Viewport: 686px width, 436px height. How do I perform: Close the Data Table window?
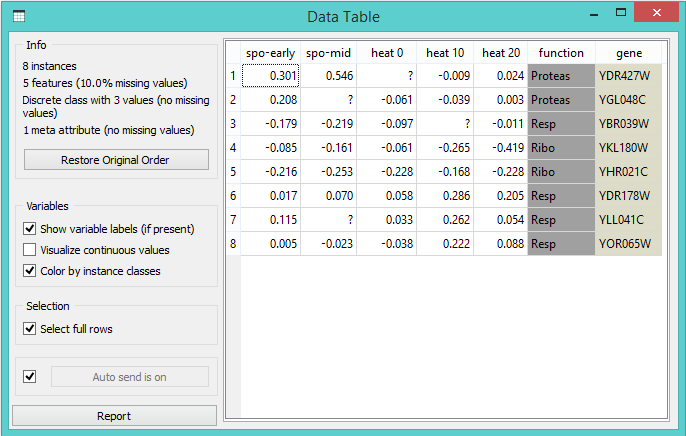(x=660, y=14)
